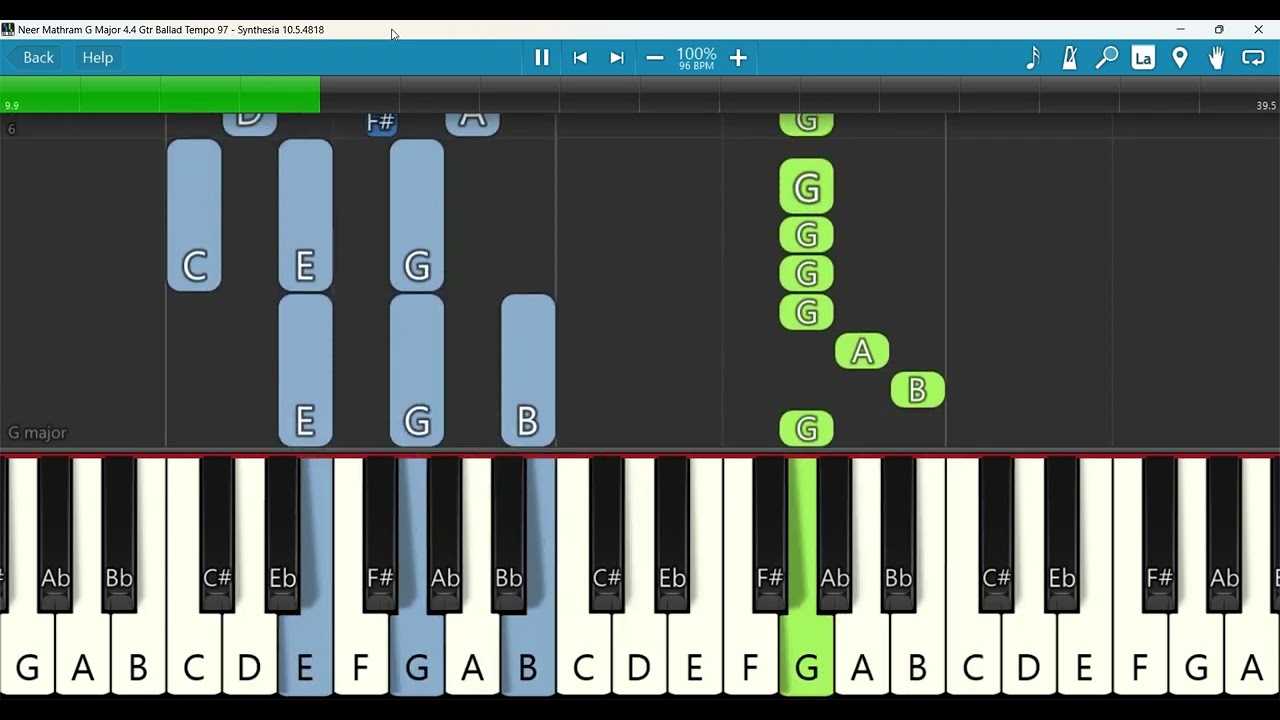Seek in the unplayed gray progress area
The width and height of the screenshot is (1280, 720).
point(800,94)
